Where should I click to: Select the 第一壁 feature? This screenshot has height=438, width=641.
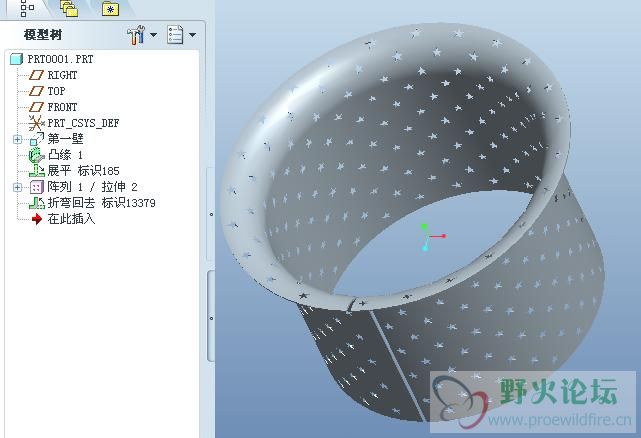pos(65,139)
